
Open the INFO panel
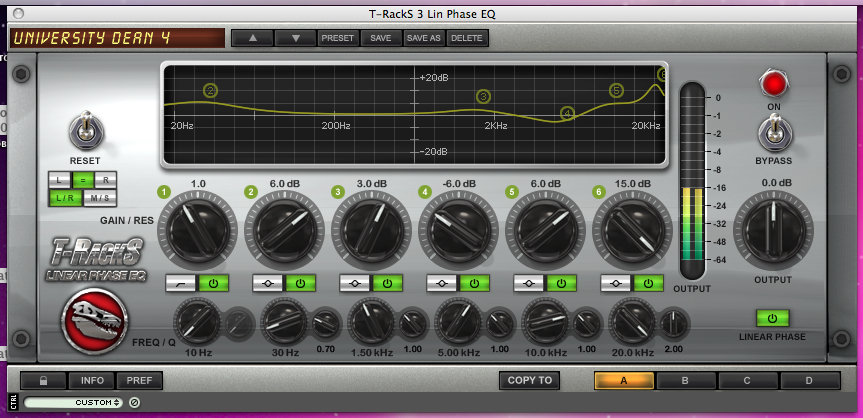point(92,381)
